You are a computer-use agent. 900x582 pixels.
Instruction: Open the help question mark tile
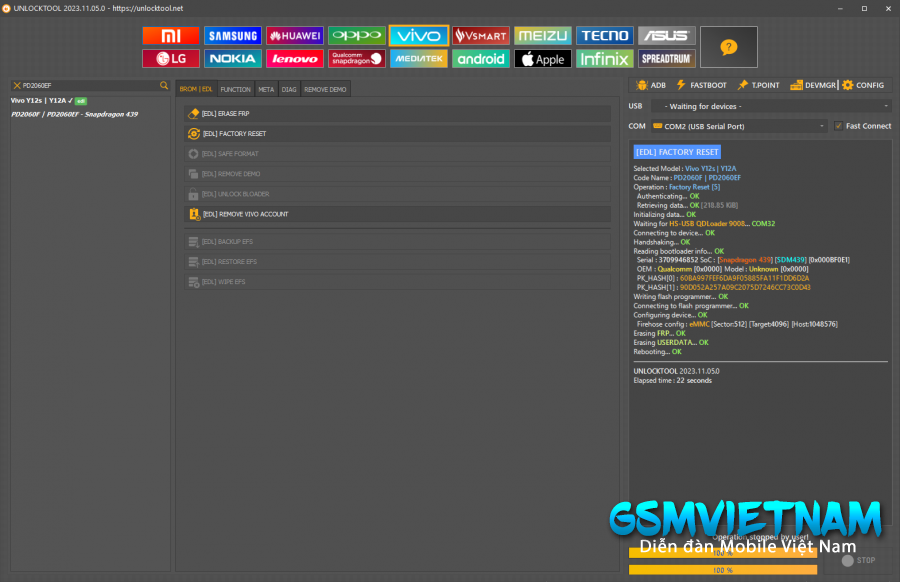(728, 47)
